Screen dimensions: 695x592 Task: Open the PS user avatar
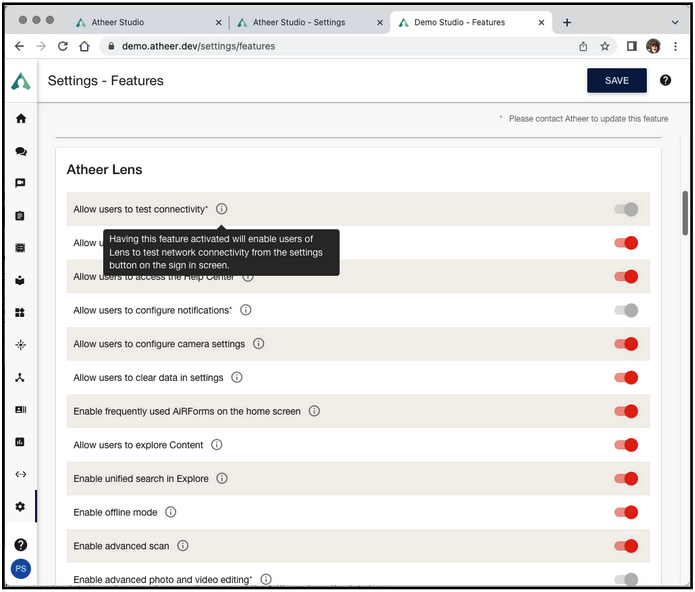tap(20, 569)
